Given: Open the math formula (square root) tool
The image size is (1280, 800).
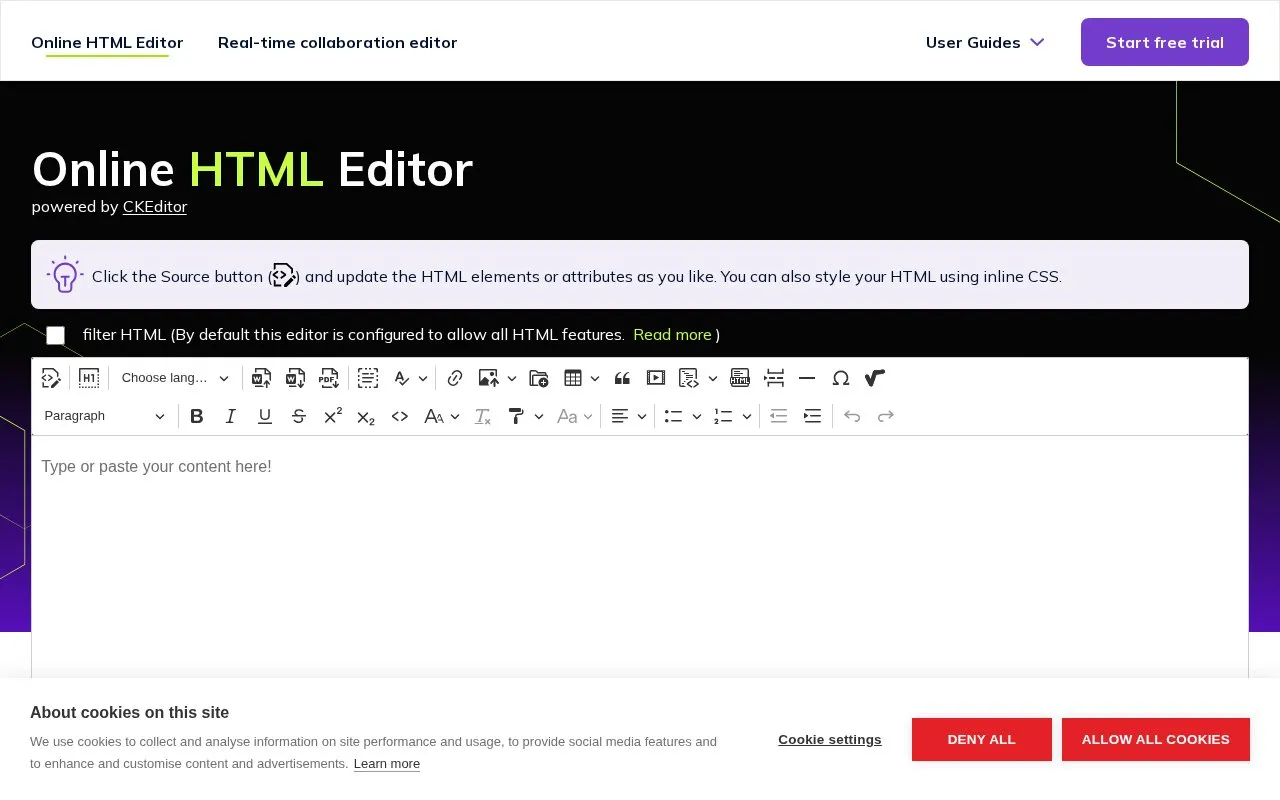Looking at the screenshot, I should pyautogui.click(x=875, y=378).
